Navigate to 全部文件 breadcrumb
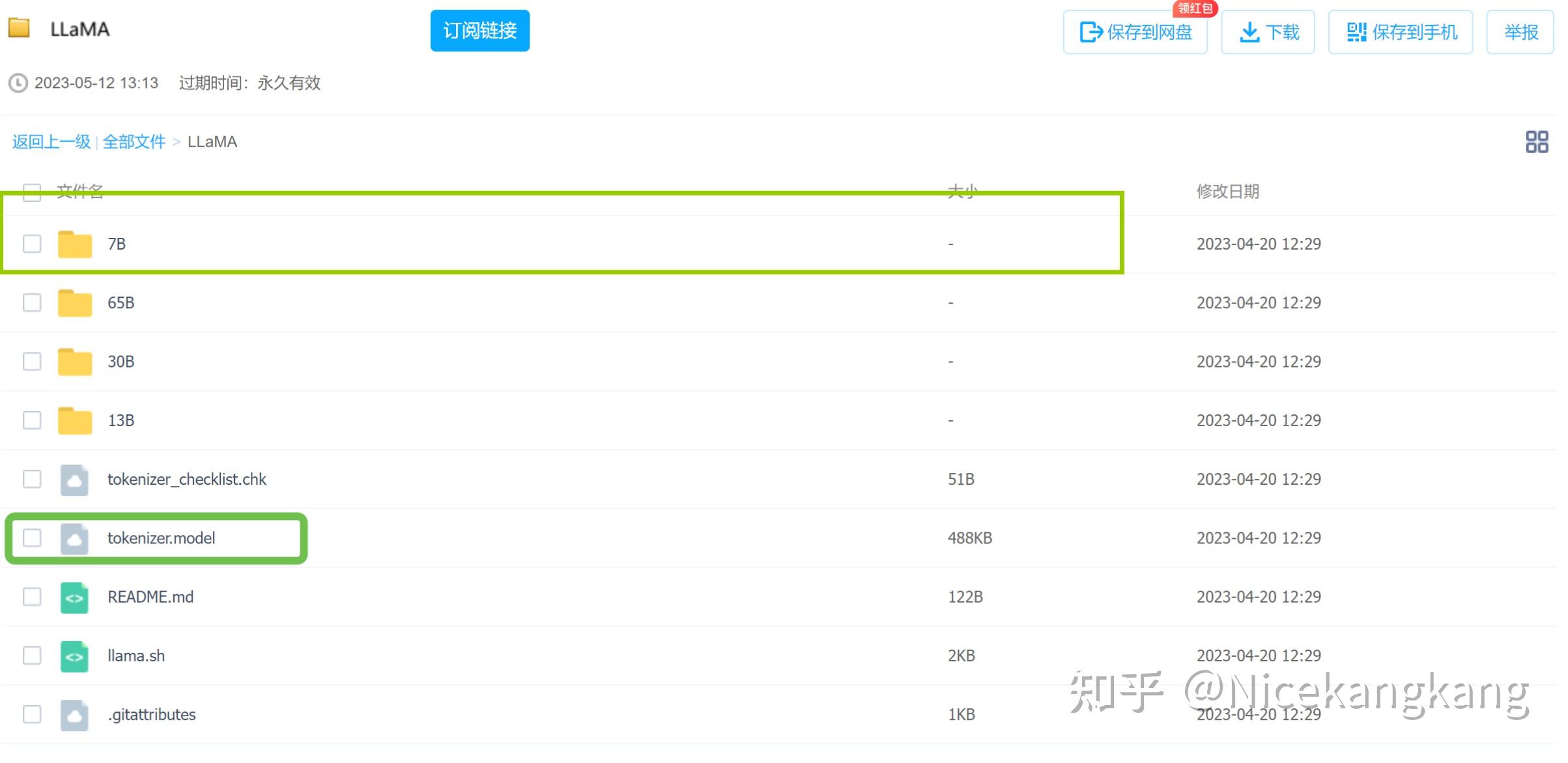The height and width of the screenshot is (763, 1568). pos(134,142)
